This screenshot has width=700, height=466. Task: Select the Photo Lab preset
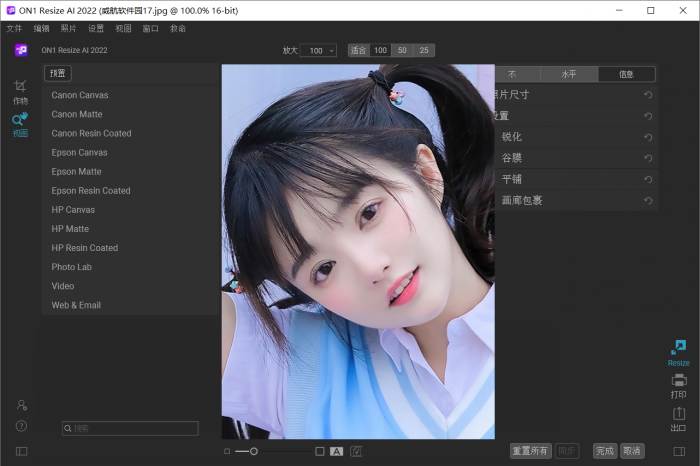click(x=71, y=267)
